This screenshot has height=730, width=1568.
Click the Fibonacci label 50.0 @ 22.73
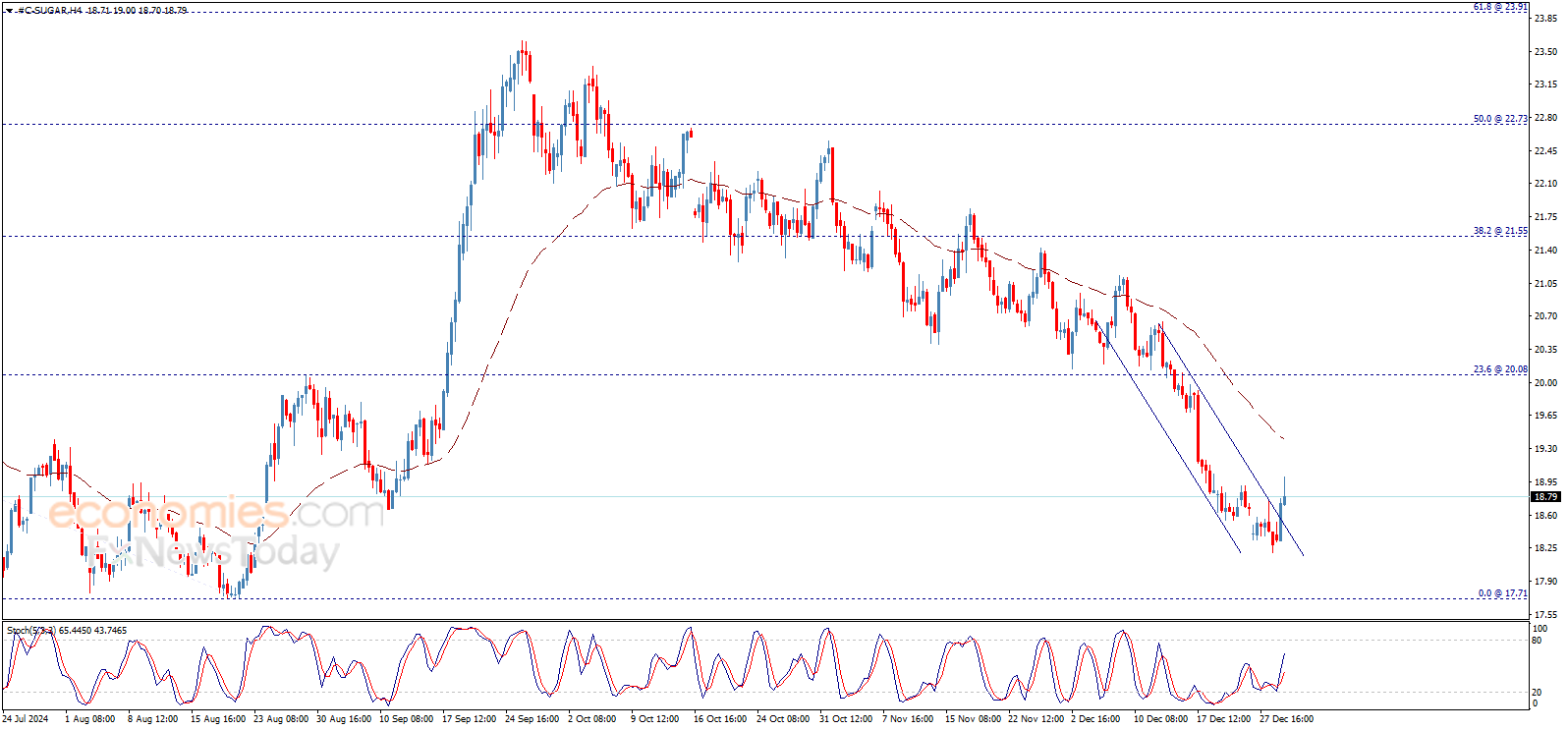point(1500,119)
